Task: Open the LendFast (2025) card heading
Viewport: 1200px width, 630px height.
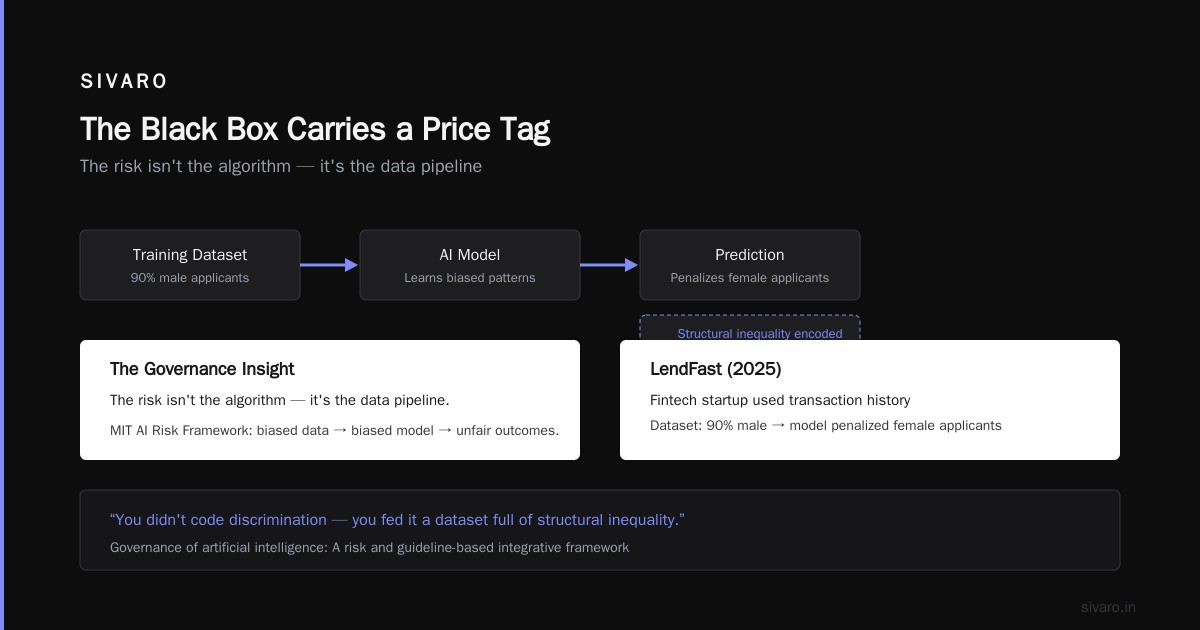Action: [x=716, y=369]
